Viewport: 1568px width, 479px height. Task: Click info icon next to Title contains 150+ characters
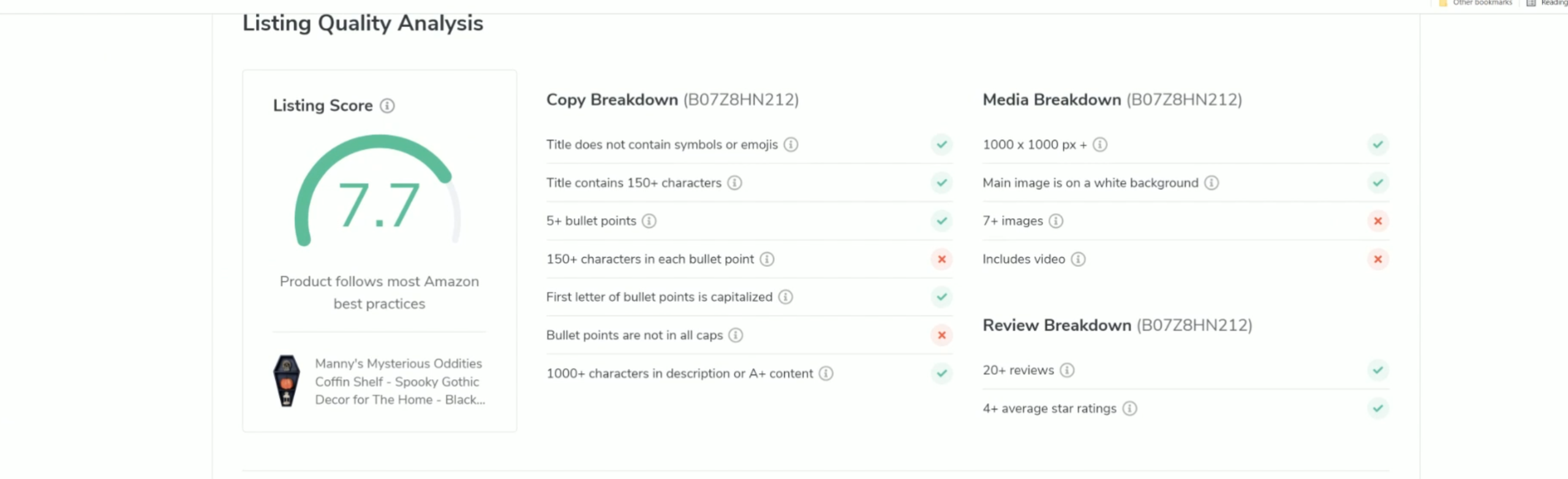point(734,183)
